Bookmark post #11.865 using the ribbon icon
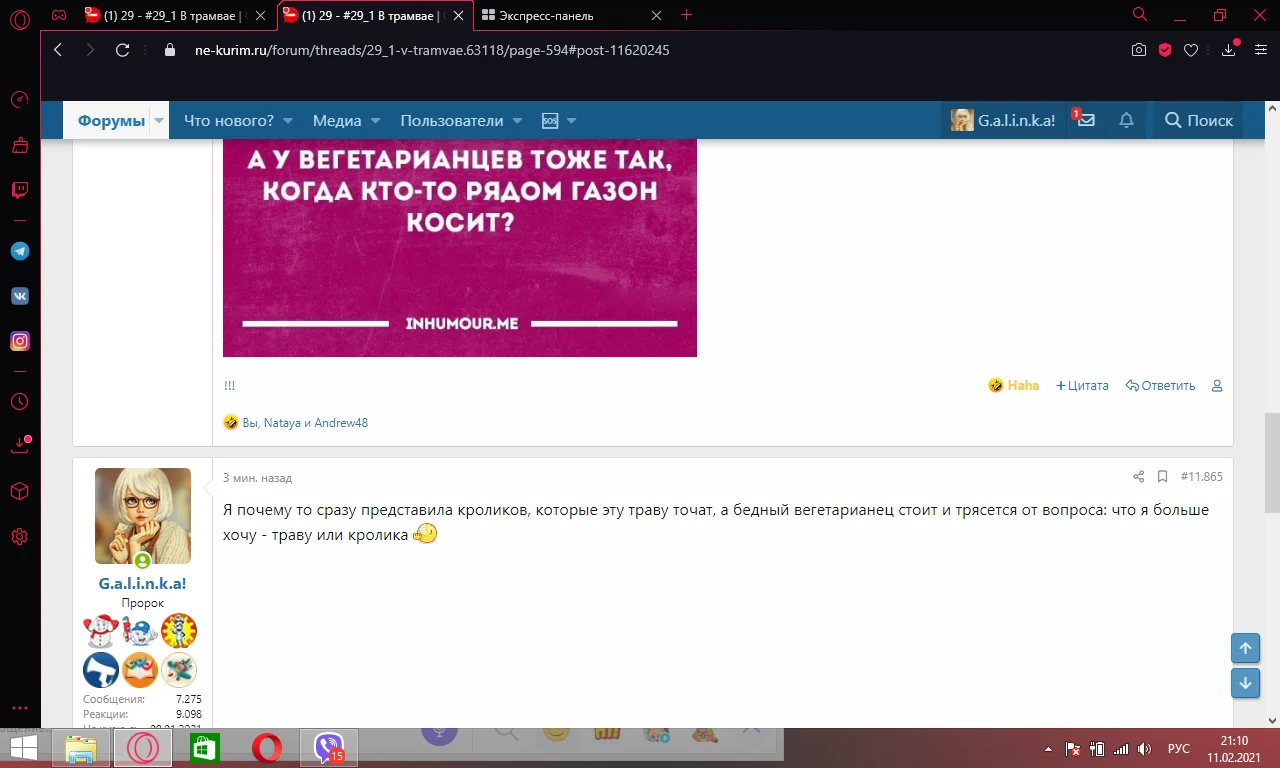The width and height of the screenshot is (1280, 768). (x=1163, y=477)
